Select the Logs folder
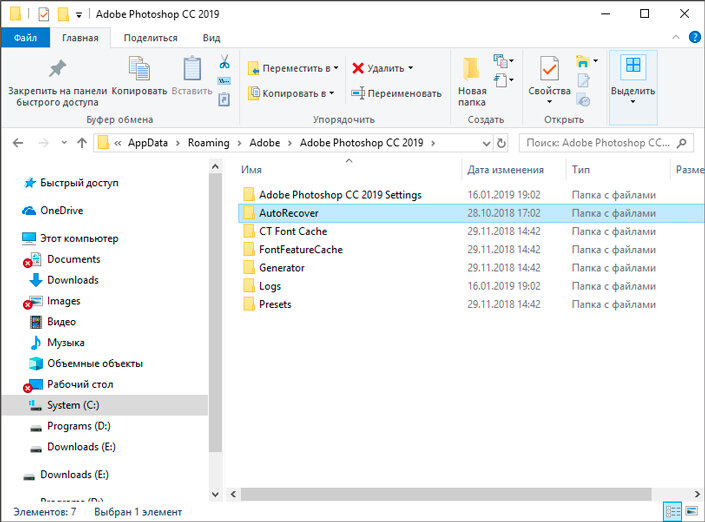Image resolution: width=705 pixels, height=522 pixels. pyautogui.click(x=262, y=286)
